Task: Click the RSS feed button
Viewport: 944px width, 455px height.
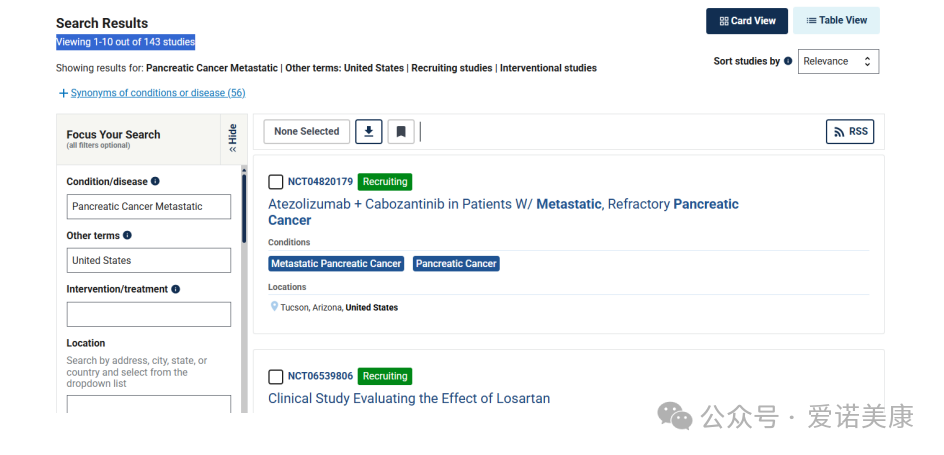Action: coord(849,131)
